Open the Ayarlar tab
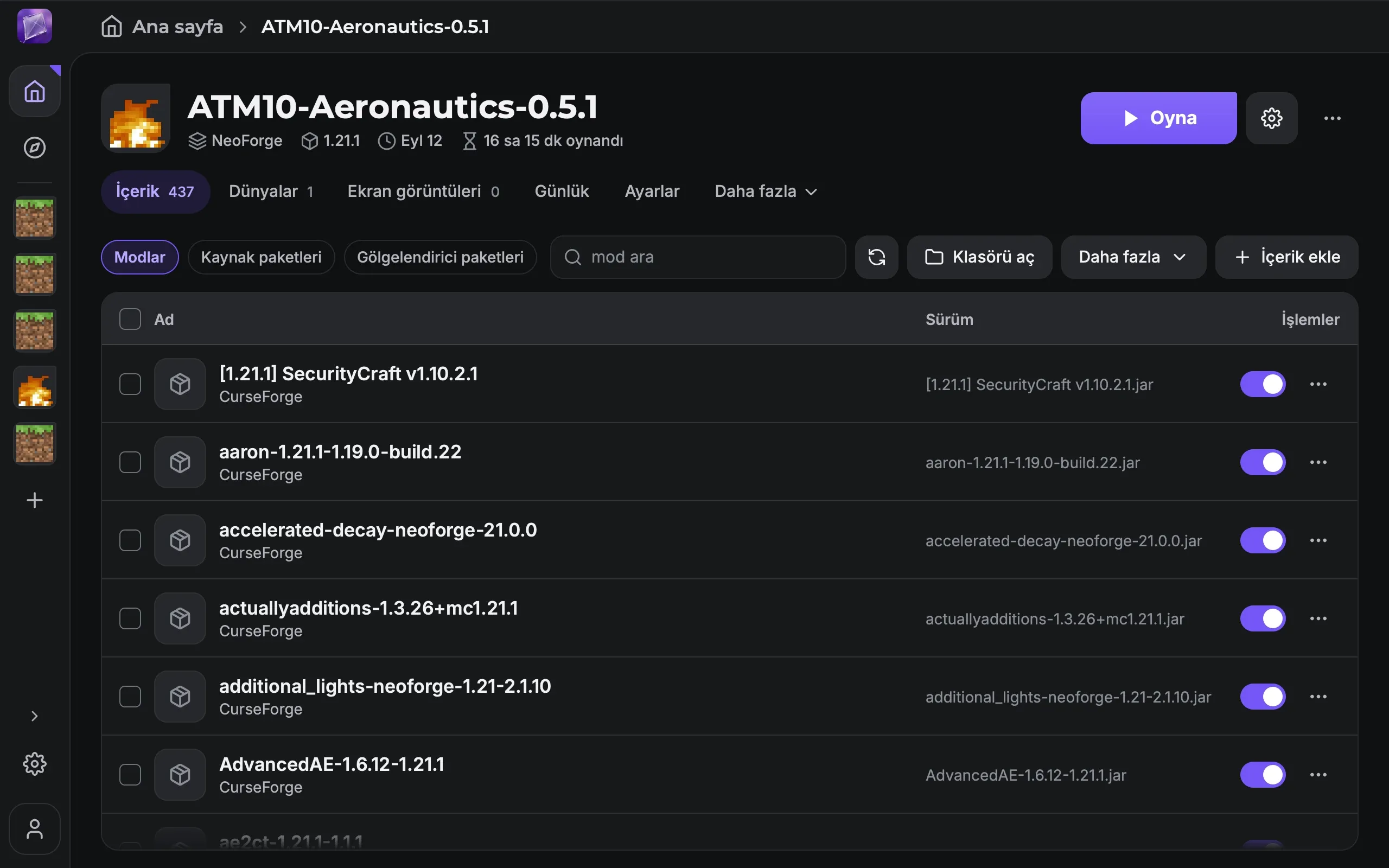The width and height of the screenshot is (1389, 868). [x=652, y=191]
